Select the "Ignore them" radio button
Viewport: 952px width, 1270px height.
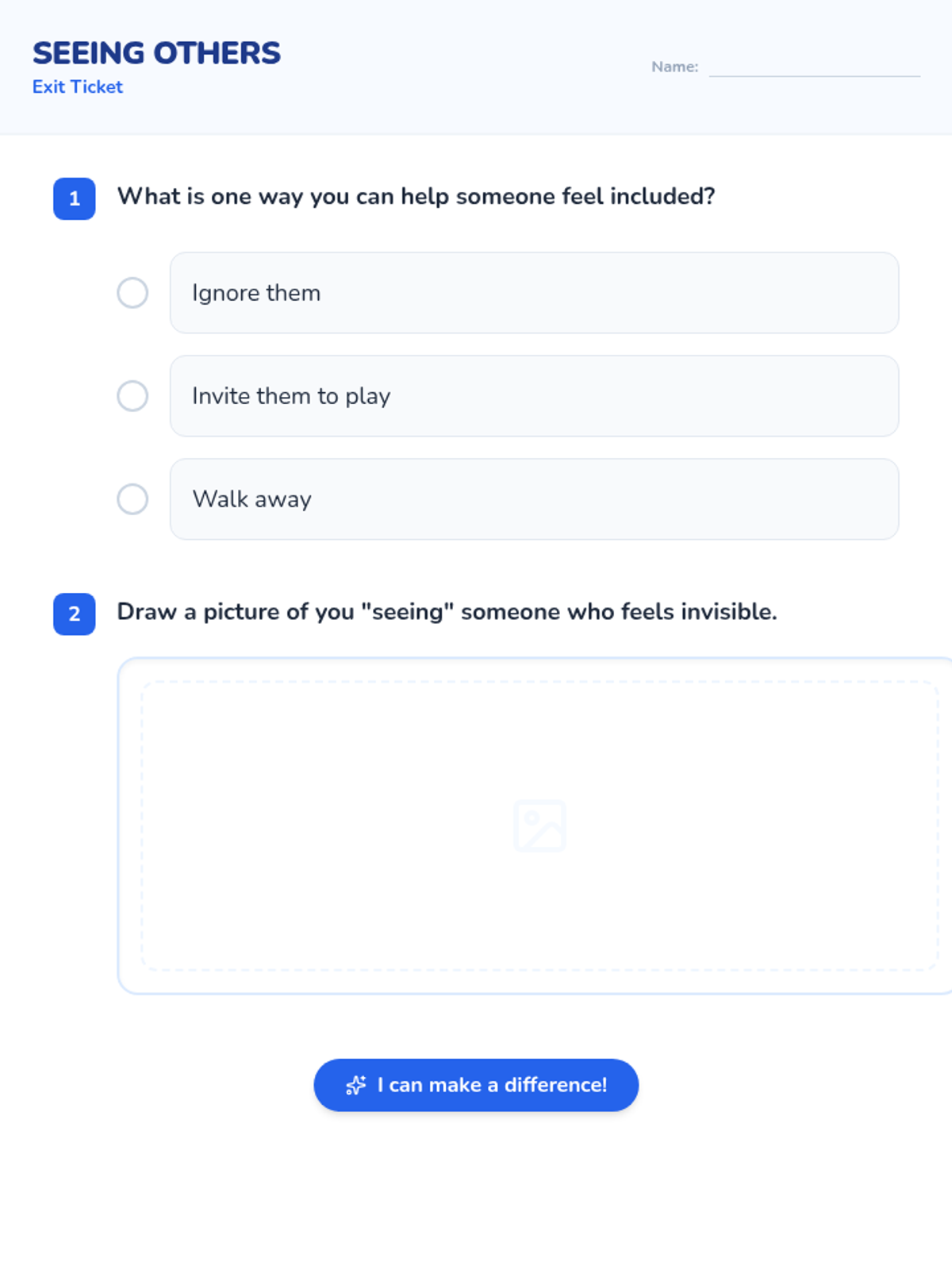coord(132,293)
